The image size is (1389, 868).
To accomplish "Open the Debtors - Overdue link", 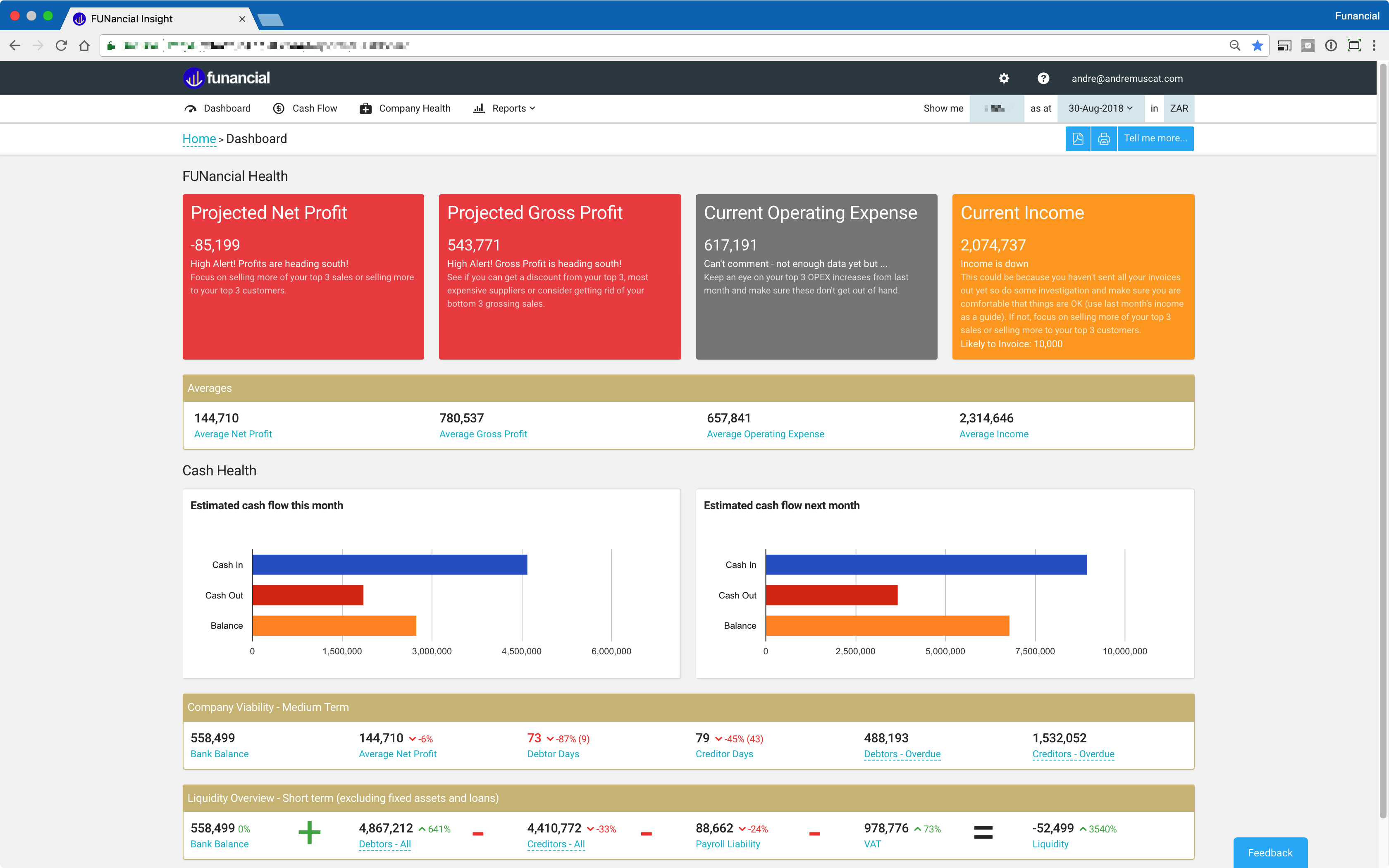I will [902, 754].
